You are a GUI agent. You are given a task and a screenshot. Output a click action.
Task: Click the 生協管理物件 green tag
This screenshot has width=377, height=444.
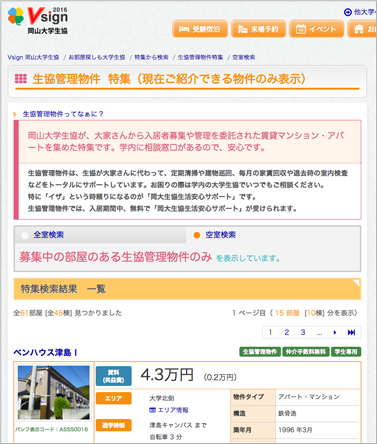[x=260, y=352]
